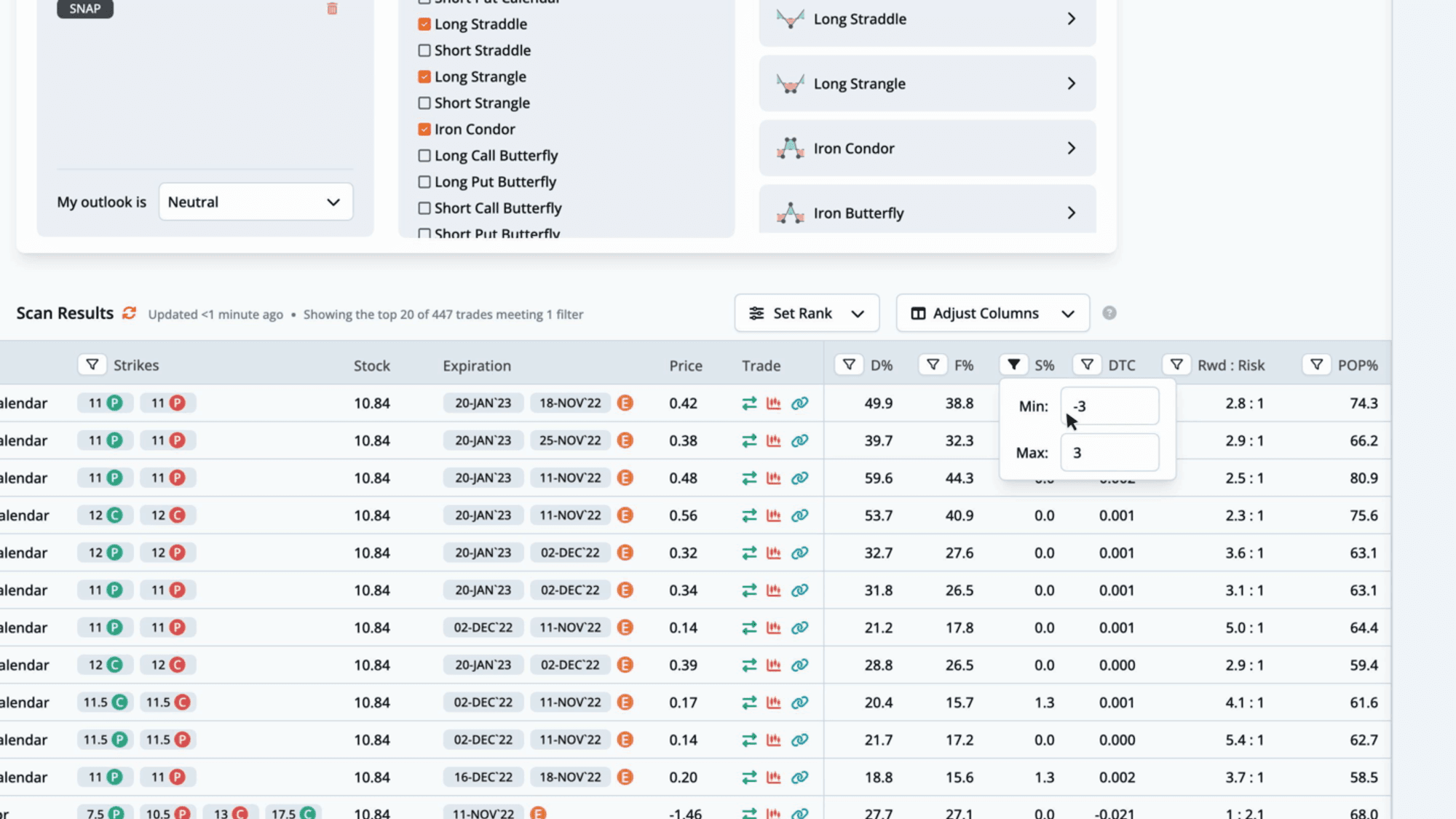Click the 74.3 POP% value

[x=1364, y=403]
